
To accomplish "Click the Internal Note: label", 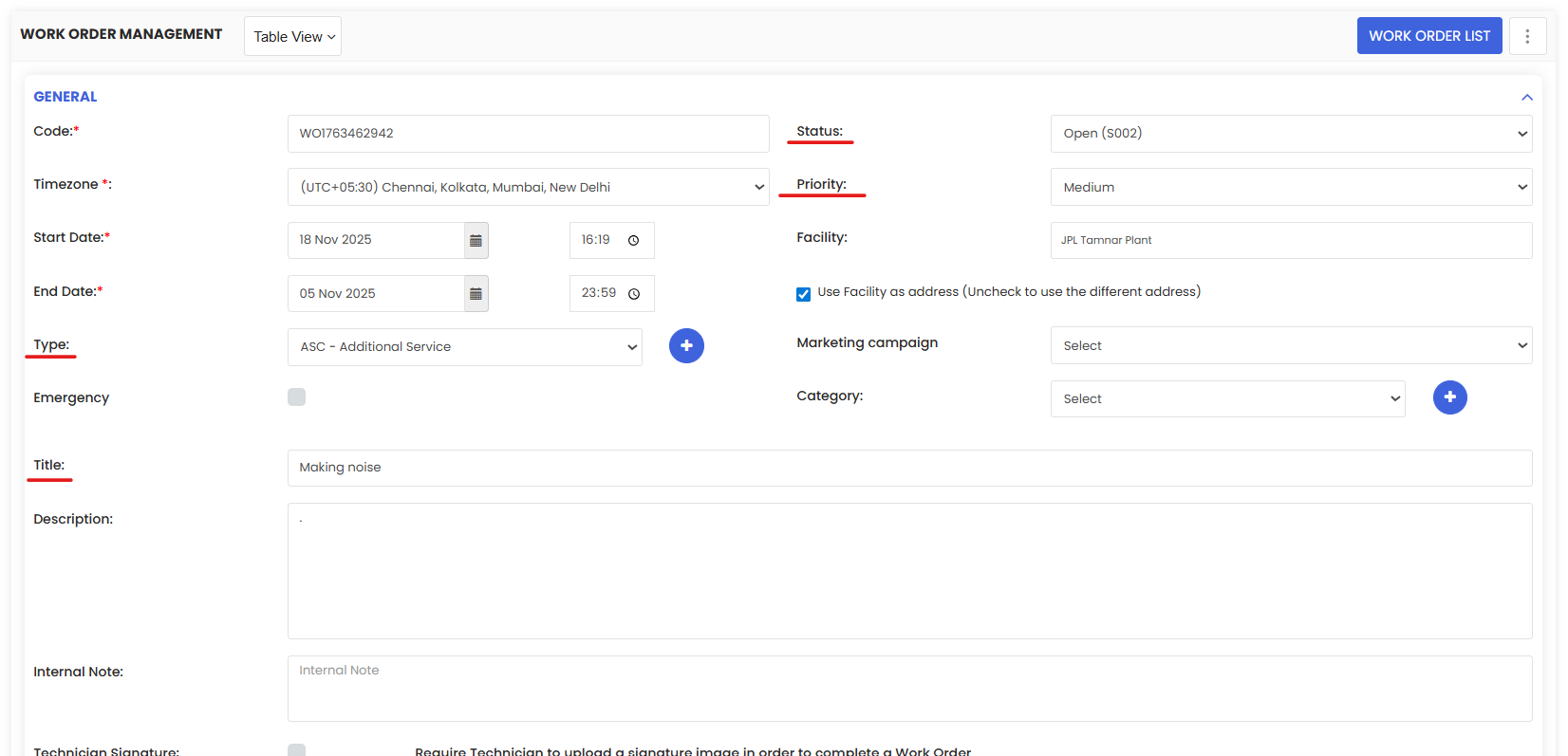I will click(79, 672).
